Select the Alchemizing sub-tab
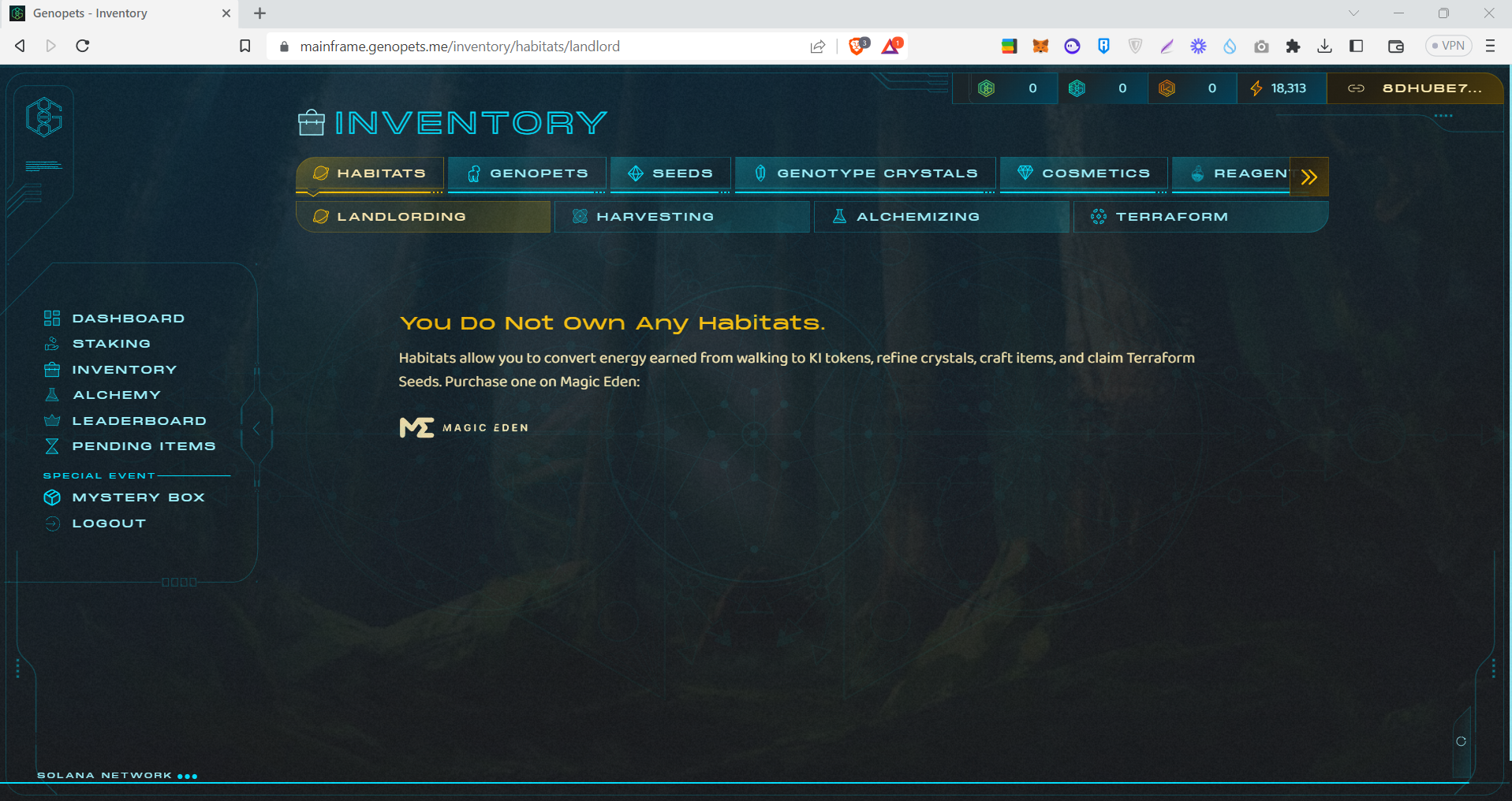 pyautogui.click(x=942, y=217)
